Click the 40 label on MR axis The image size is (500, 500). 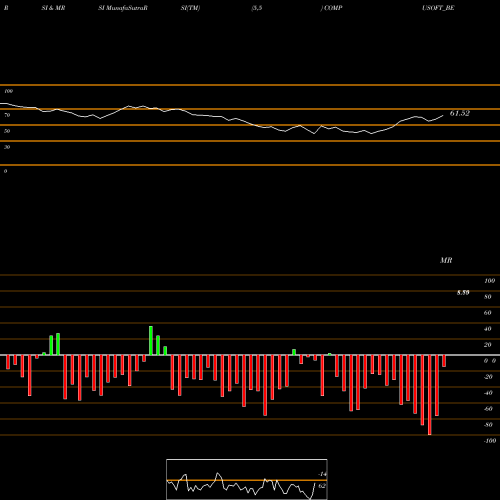tap(488, 329)
